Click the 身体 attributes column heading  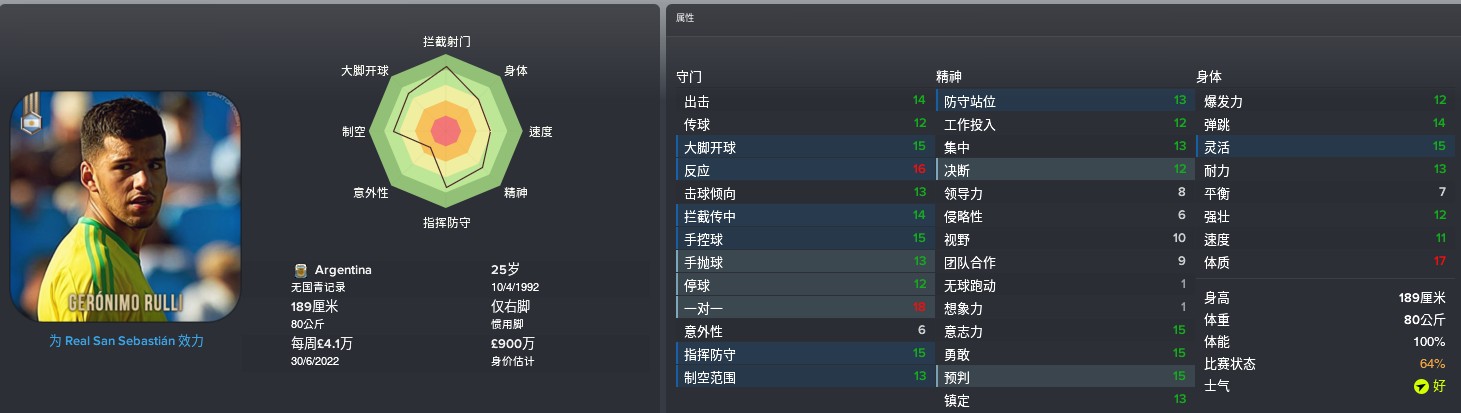[1209, 77]
